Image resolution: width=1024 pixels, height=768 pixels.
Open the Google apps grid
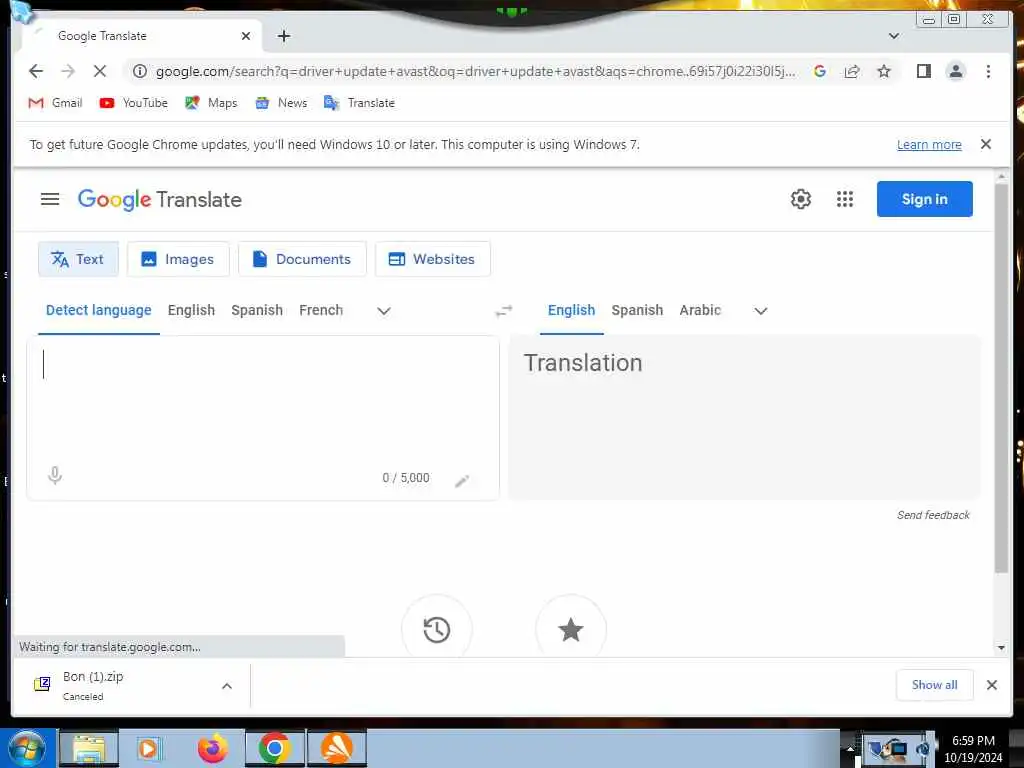click(x=845, y=199)
